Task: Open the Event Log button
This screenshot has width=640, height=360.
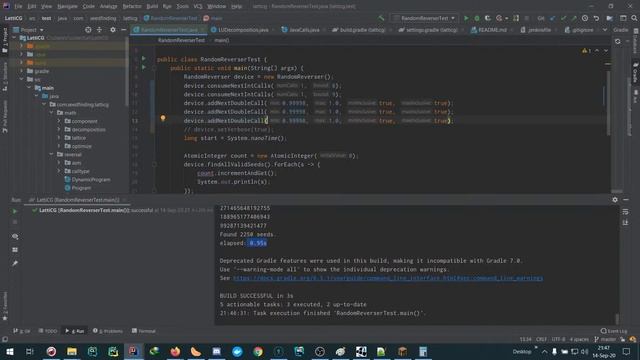Action: click(614, 331)
